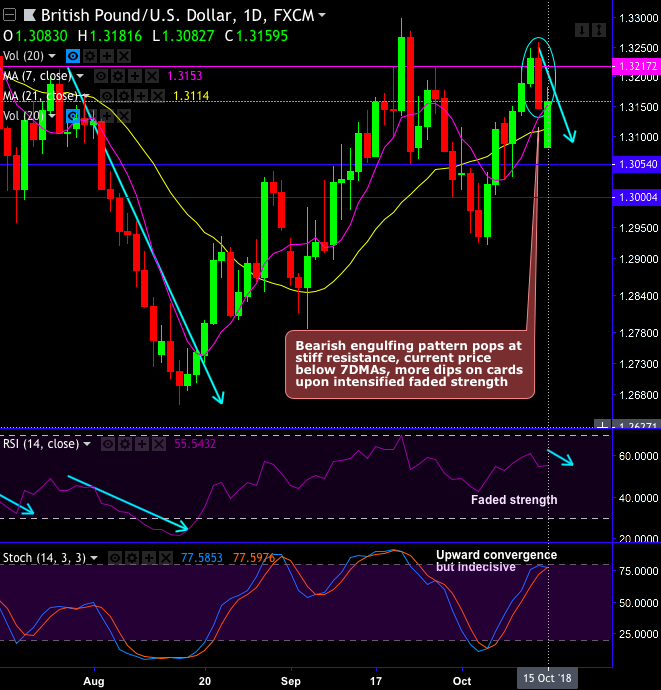Select the blue 1.30540 price level label
The height and width of the screenshot is (690, 661).
tap(636, 164)
